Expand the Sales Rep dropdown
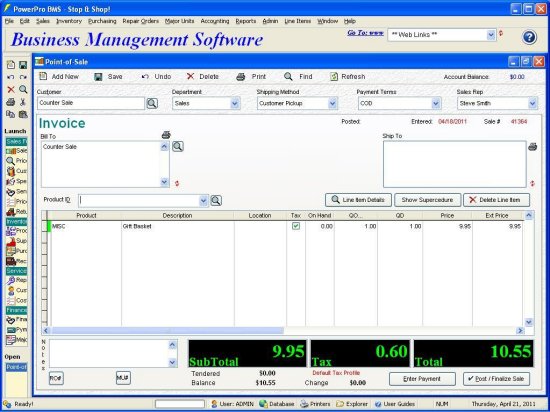 [532, 103]
